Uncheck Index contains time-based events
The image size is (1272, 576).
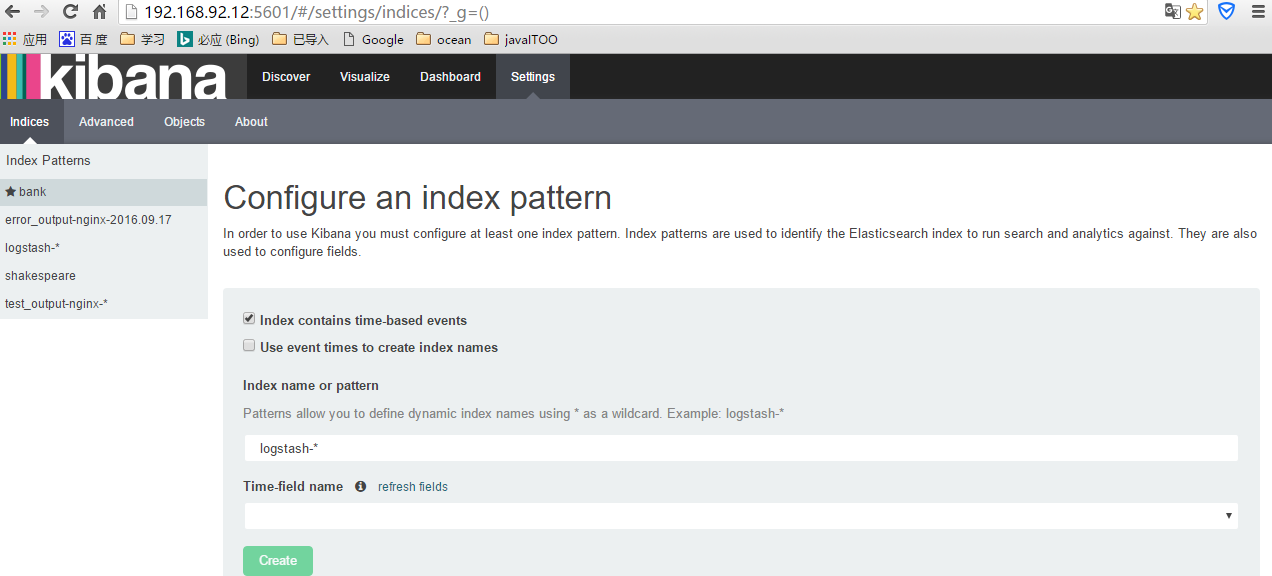[x=249, y=319]
